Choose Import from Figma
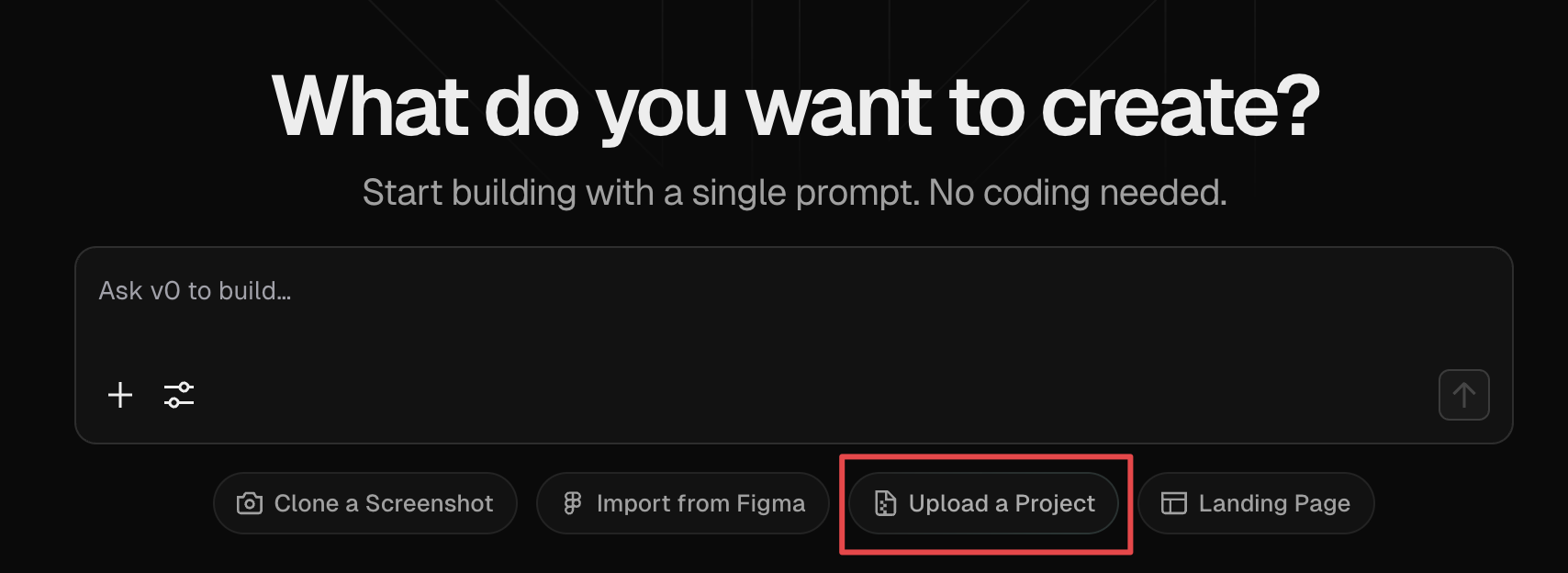Image resolution: width=1568 pixels, height=573 pixels. 682,503
